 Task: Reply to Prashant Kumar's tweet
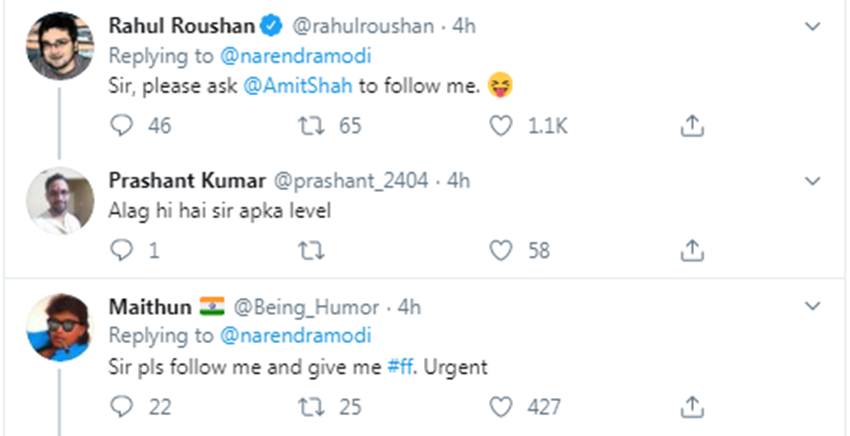tap(121, 250)
